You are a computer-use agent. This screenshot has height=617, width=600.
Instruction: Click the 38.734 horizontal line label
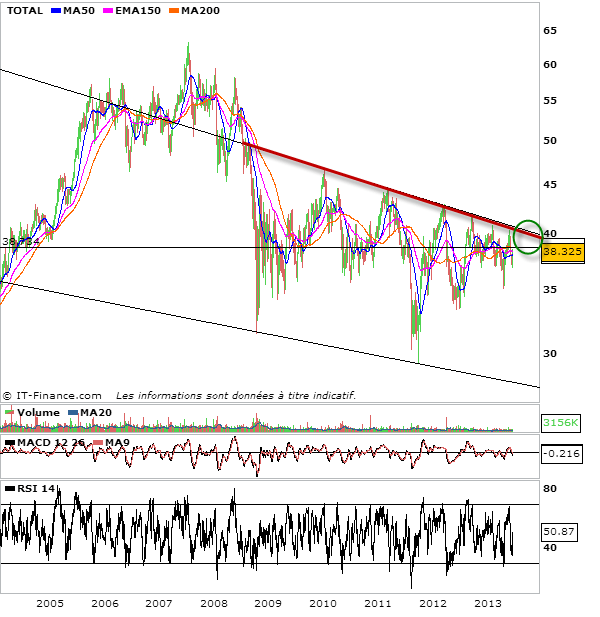(18, 242)
